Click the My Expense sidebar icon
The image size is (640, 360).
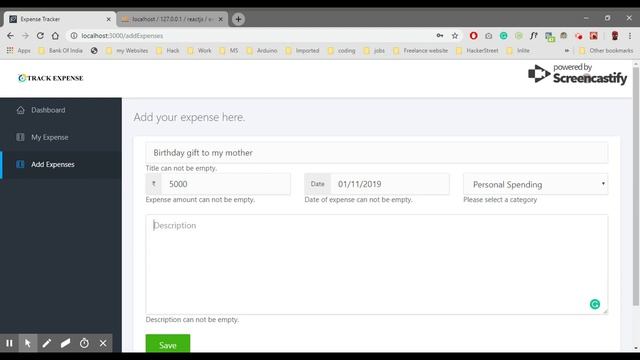[x=20, y=137]
